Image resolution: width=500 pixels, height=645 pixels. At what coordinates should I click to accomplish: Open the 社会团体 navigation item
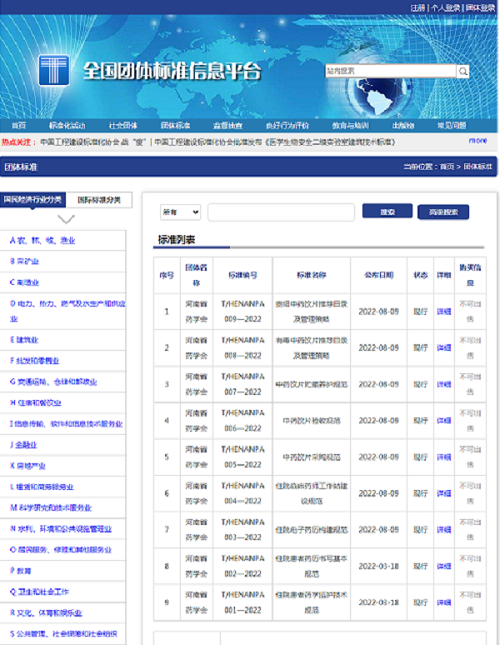point(123,125)
